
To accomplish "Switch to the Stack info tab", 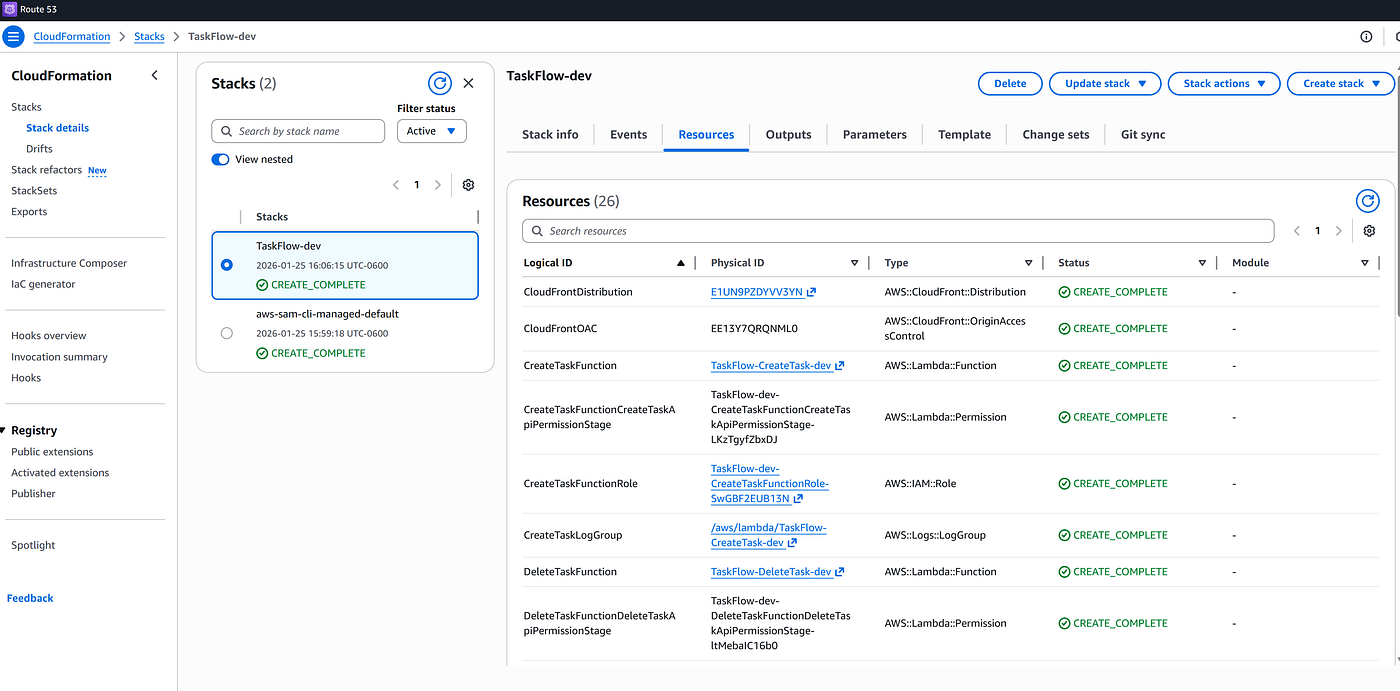I will (x=550, y=134).
